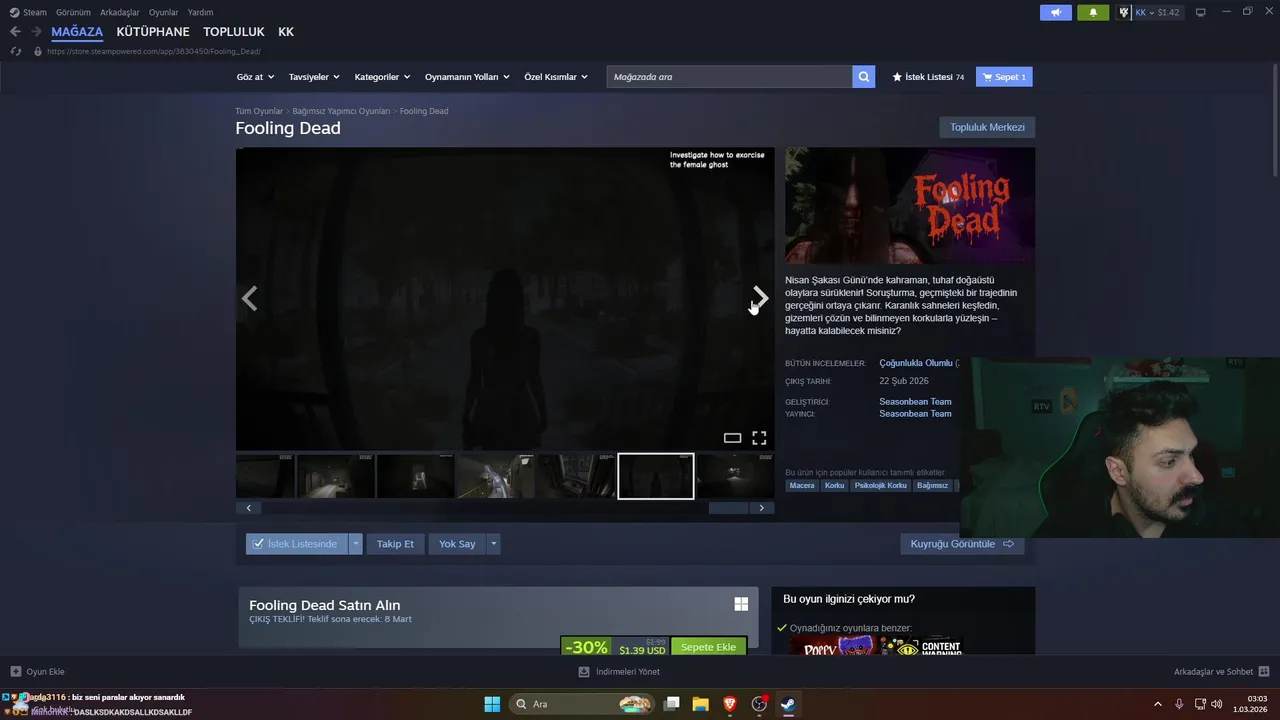Open OBS Studio from taskbar
Viewport: 1280px width, 720px height.
coord(759,704)
